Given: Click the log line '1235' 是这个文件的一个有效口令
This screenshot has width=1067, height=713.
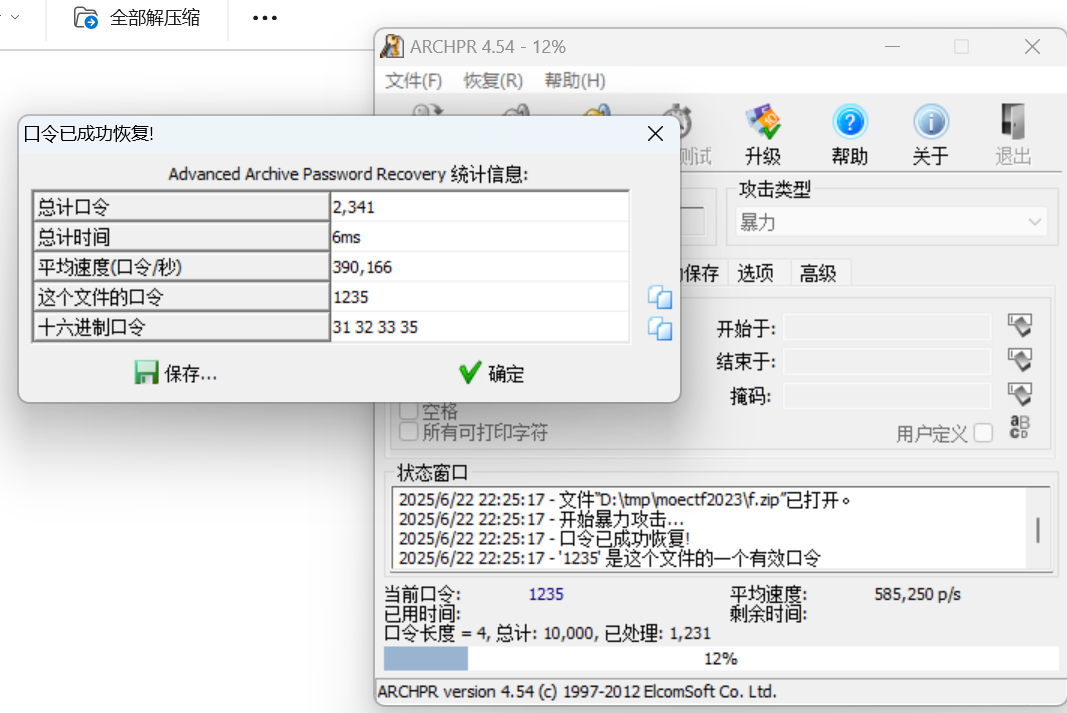Looking at the screenshot, I should (610, 559).
